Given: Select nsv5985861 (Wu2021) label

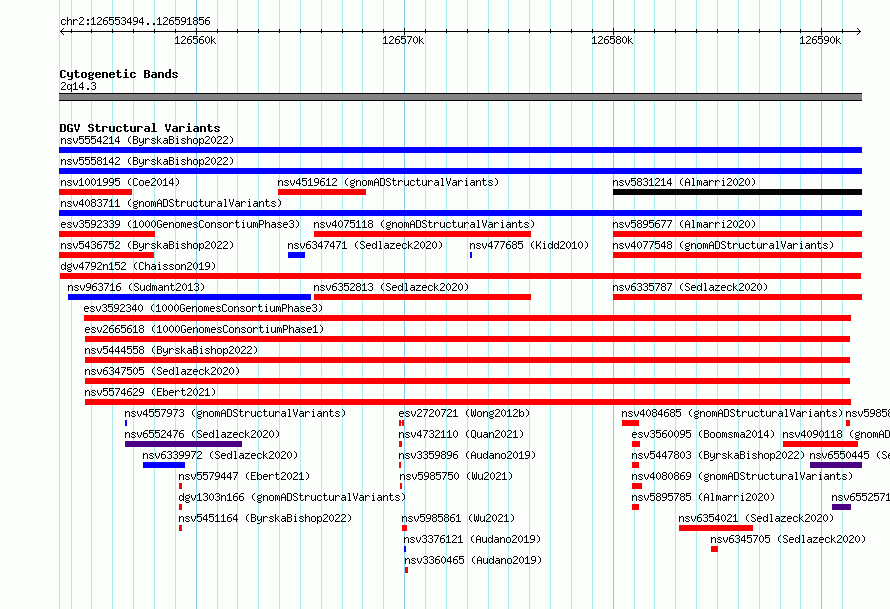Looking at the screenshot, I should tap(458, 518).
